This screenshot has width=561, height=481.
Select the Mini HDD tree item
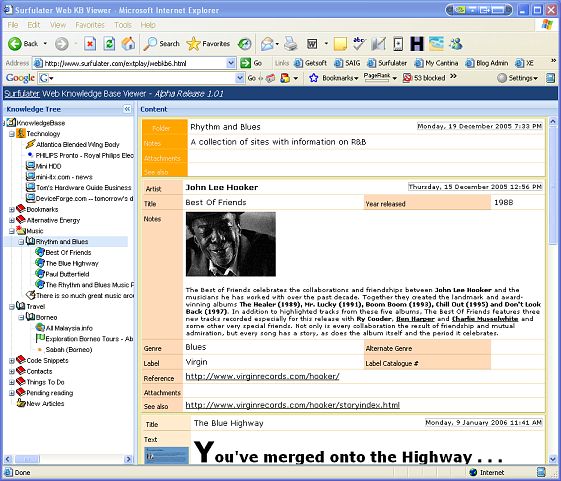[49, 166]
